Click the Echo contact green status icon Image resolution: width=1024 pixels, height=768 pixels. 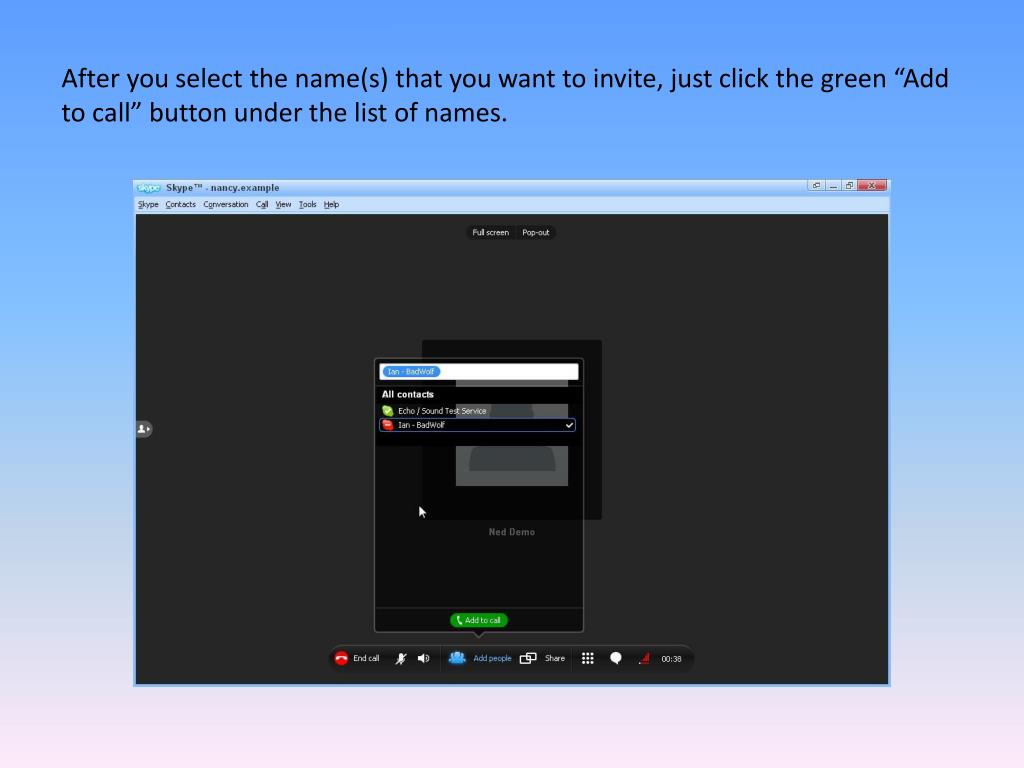point(388,411)
